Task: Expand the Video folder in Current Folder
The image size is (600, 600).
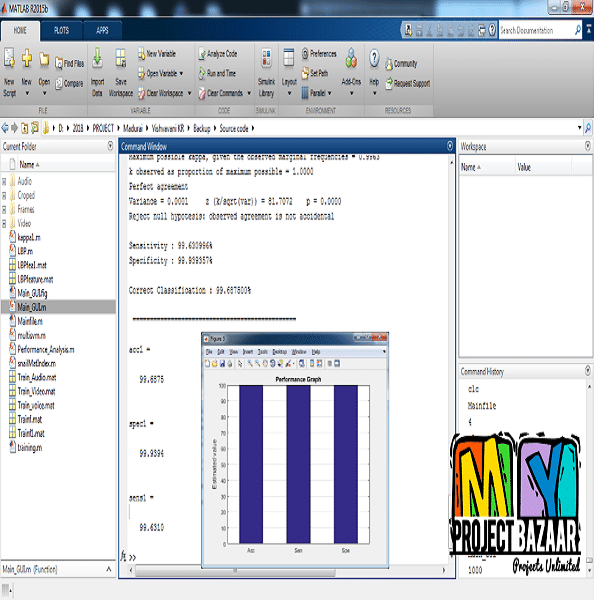Action: coord(6,224)
